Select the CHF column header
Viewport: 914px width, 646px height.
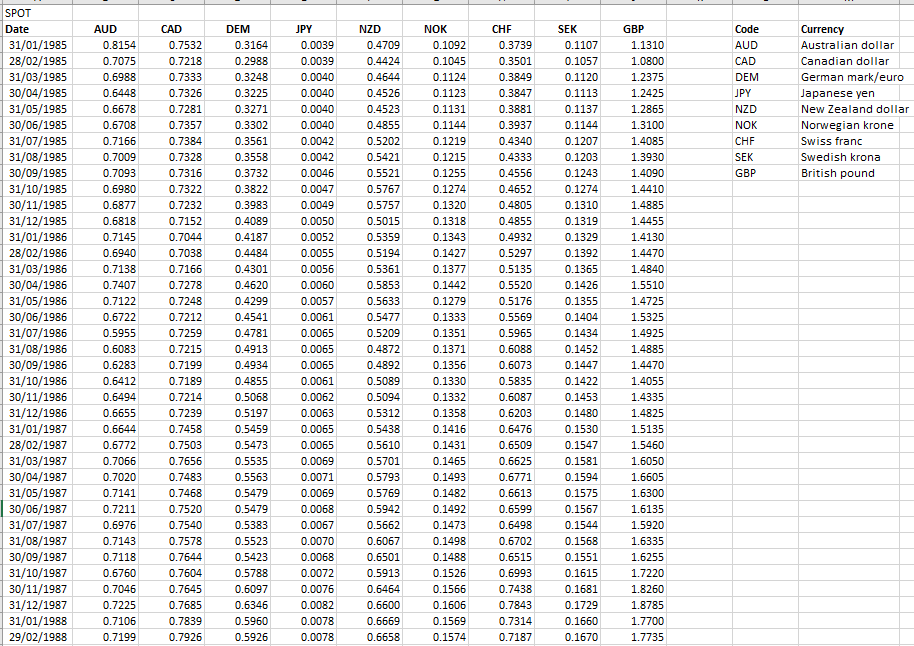pos(501,29)
